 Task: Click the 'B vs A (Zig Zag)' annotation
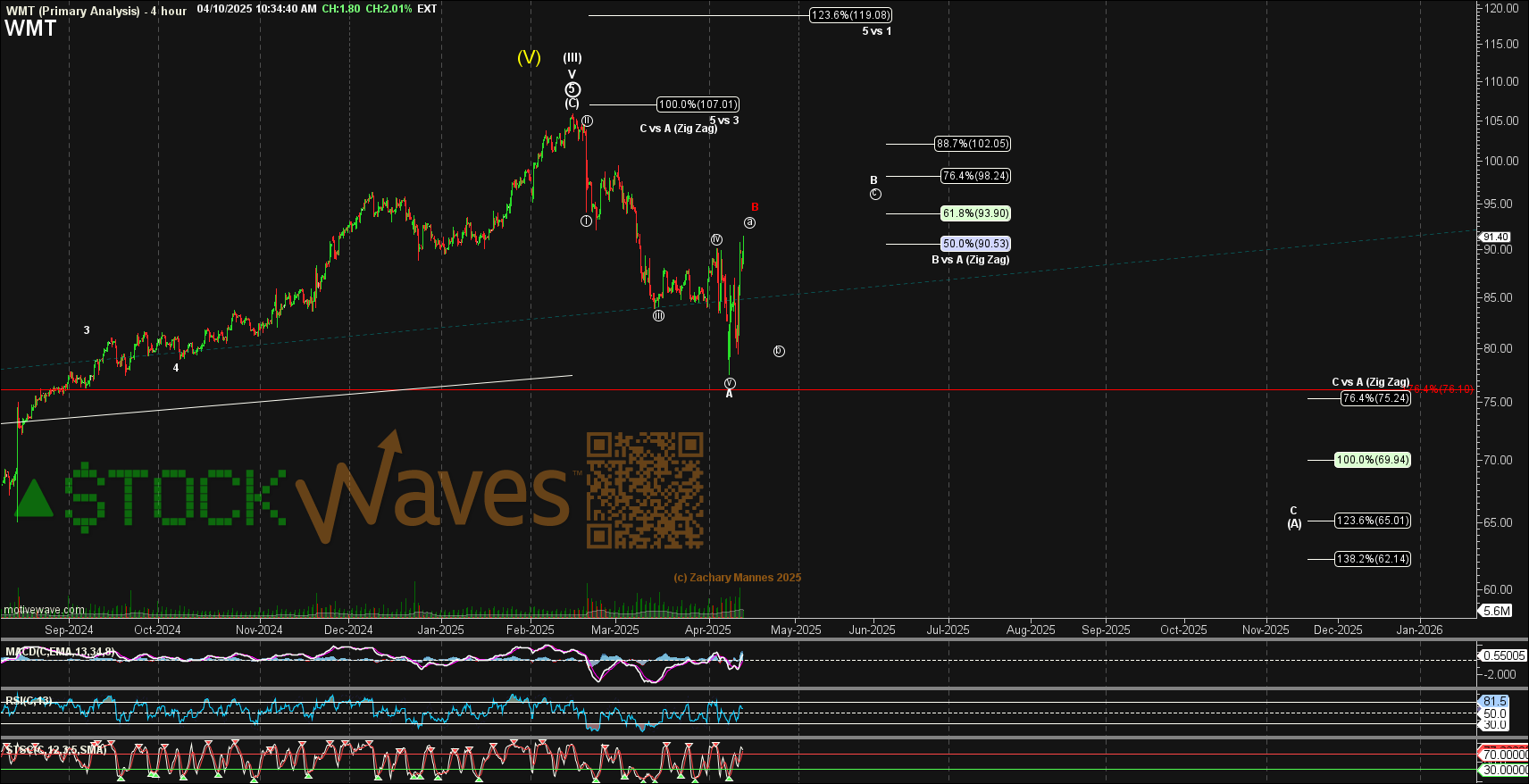[x=970, y=260]
